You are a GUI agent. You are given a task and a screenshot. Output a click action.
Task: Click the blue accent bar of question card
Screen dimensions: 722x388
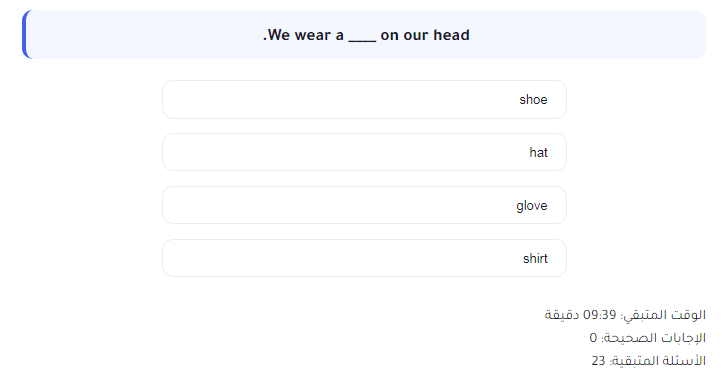pos(24,35)
